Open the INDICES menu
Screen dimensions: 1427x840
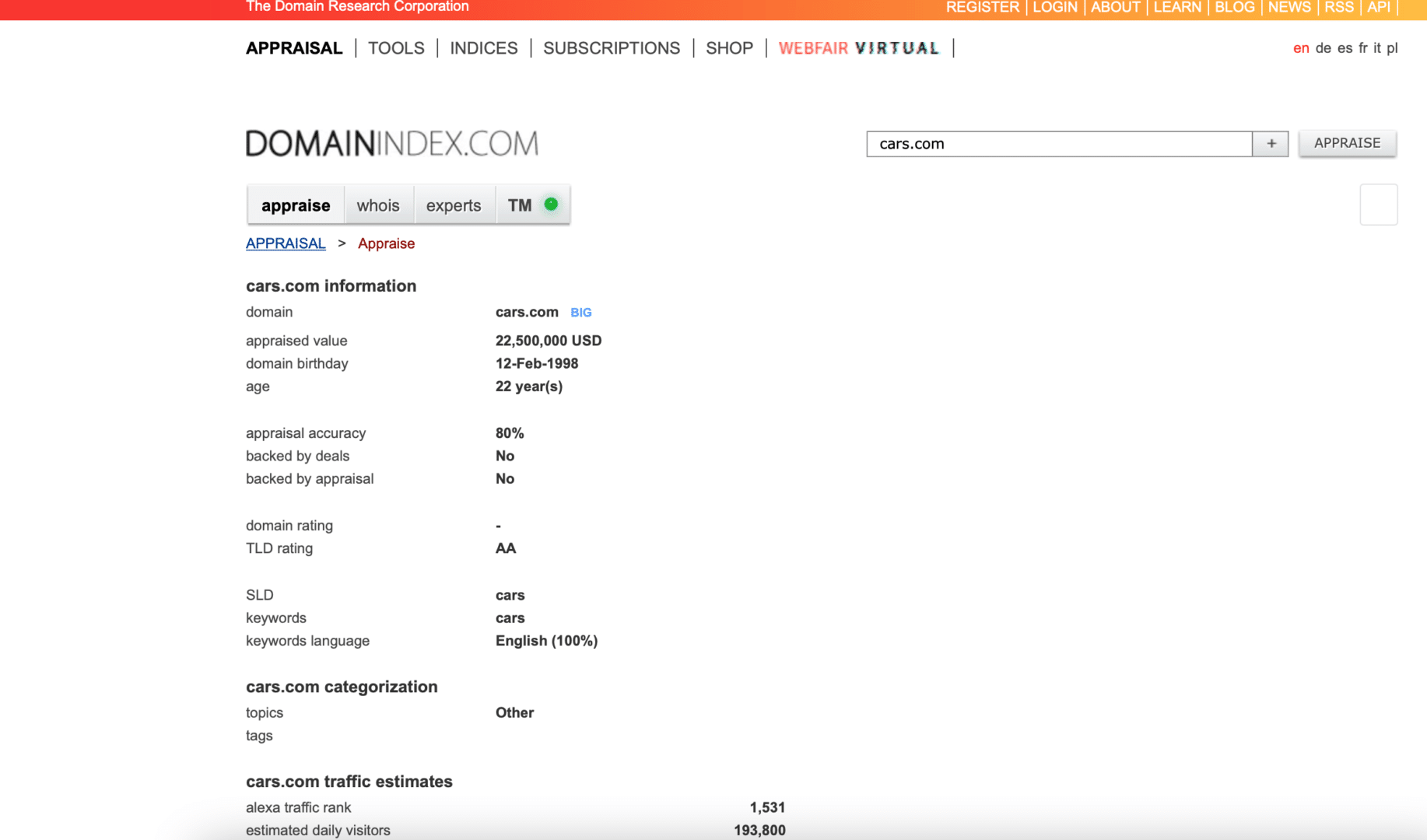[483, 48]
